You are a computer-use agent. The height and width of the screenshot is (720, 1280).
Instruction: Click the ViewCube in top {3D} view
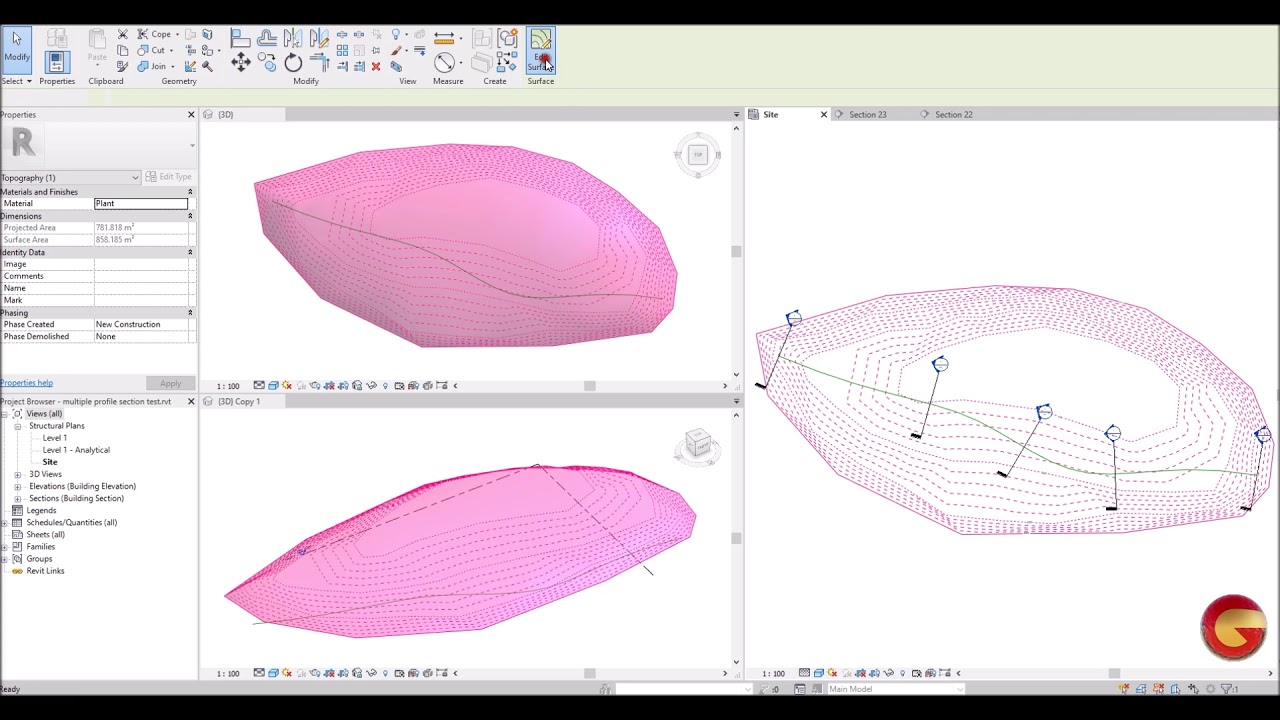[698, 155]
